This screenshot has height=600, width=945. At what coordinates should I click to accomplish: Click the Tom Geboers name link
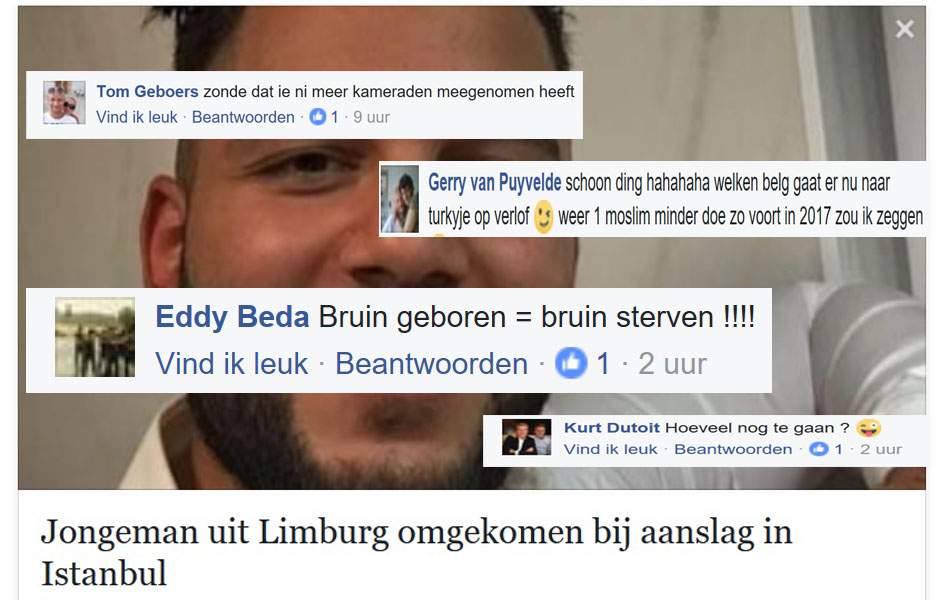(148, 92)
